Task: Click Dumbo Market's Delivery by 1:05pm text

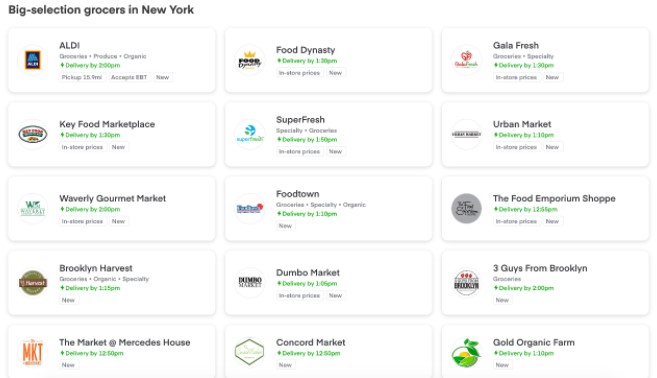Action: (x=307, y=283)
